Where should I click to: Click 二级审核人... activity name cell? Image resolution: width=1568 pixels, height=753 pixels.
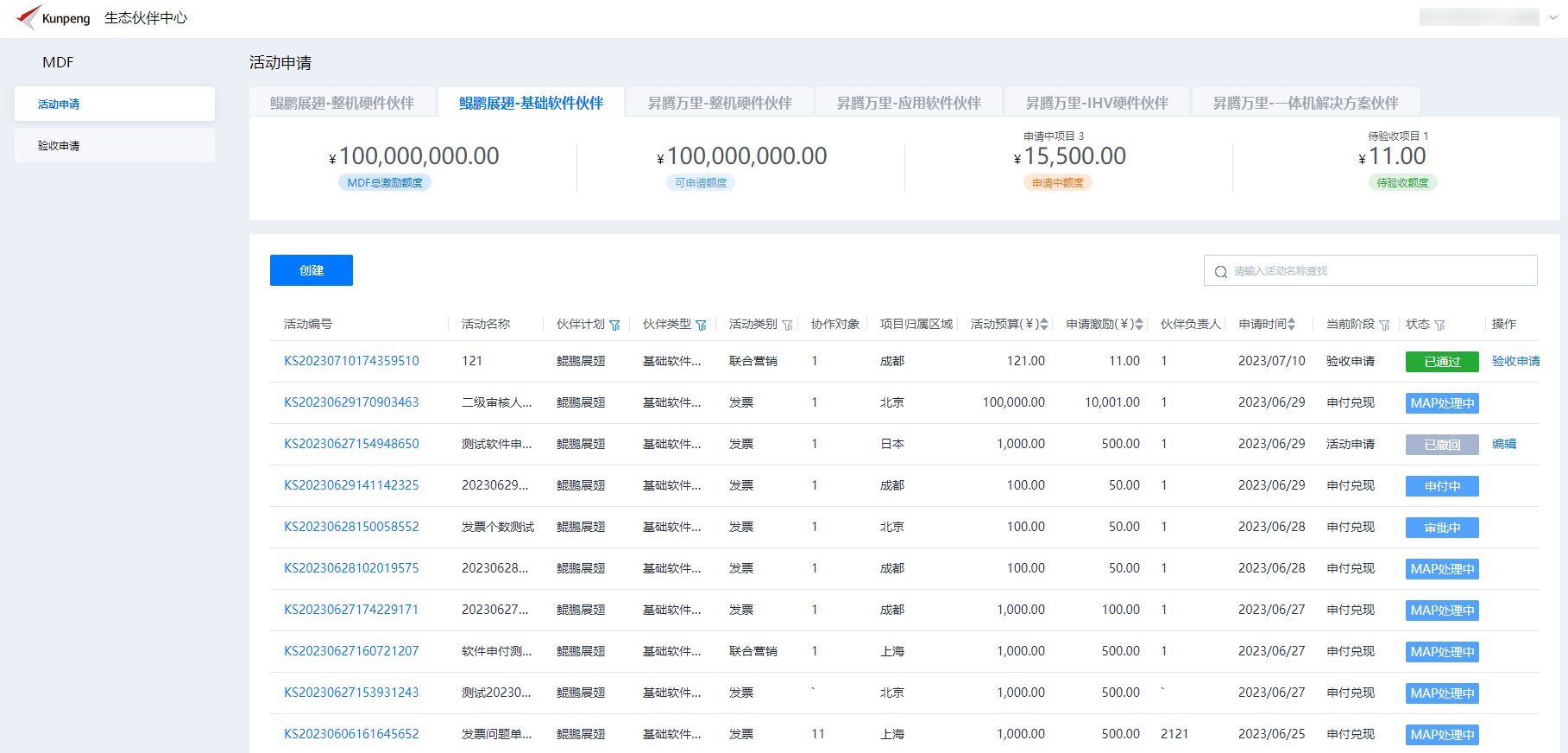coord(497,402)
